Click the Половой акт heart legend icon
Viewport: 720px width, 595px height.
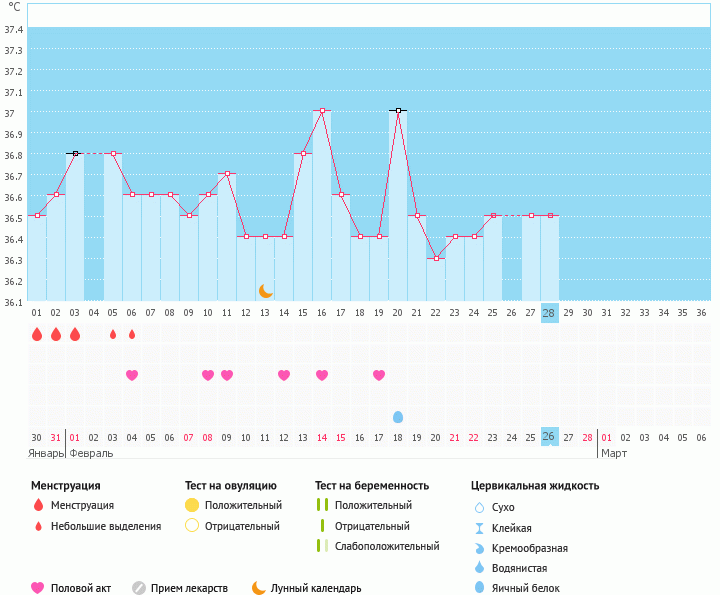coord(38,588)
